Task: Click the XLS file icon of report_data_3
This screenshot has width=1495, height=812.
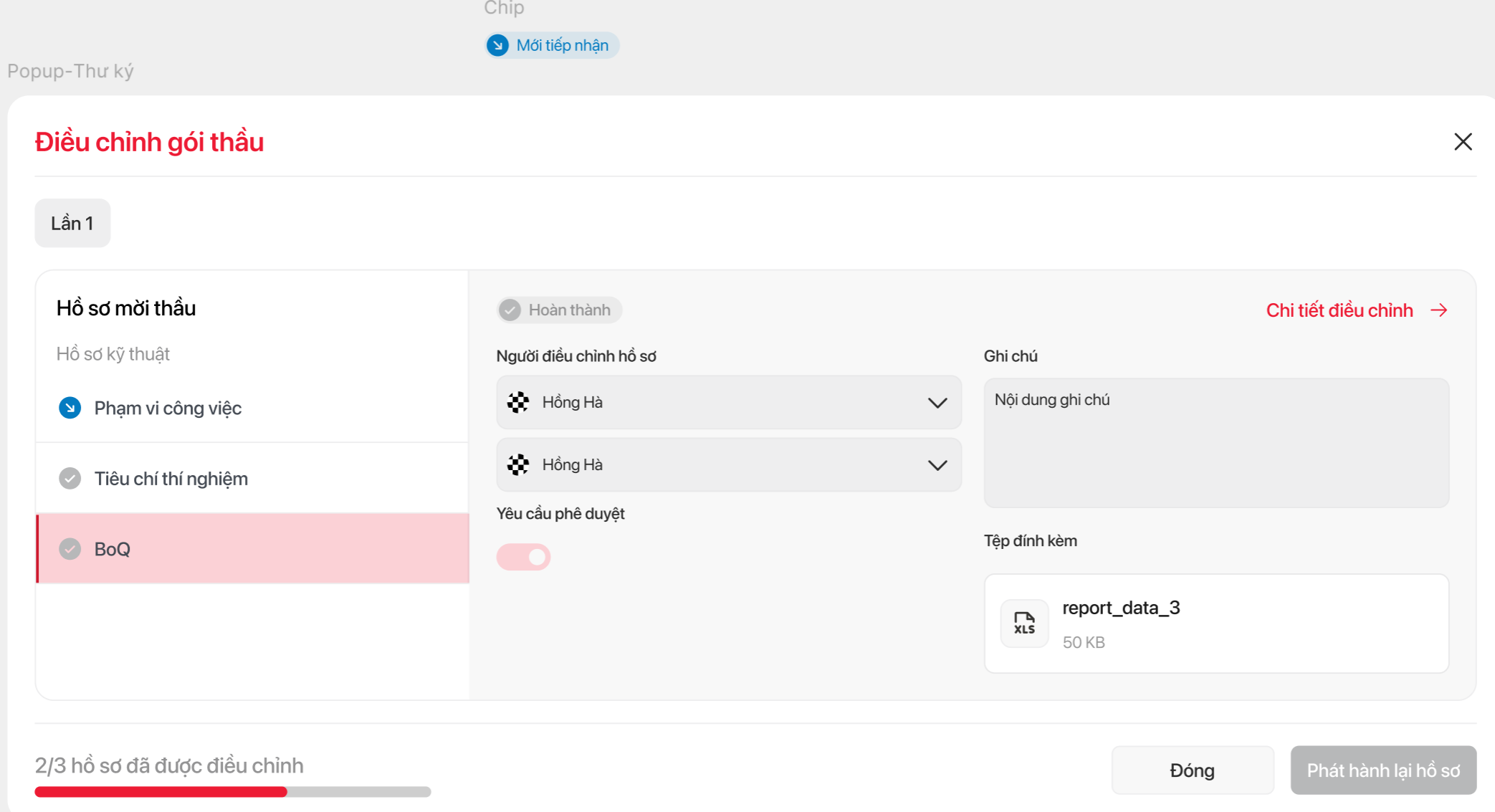Action: 1024,623
